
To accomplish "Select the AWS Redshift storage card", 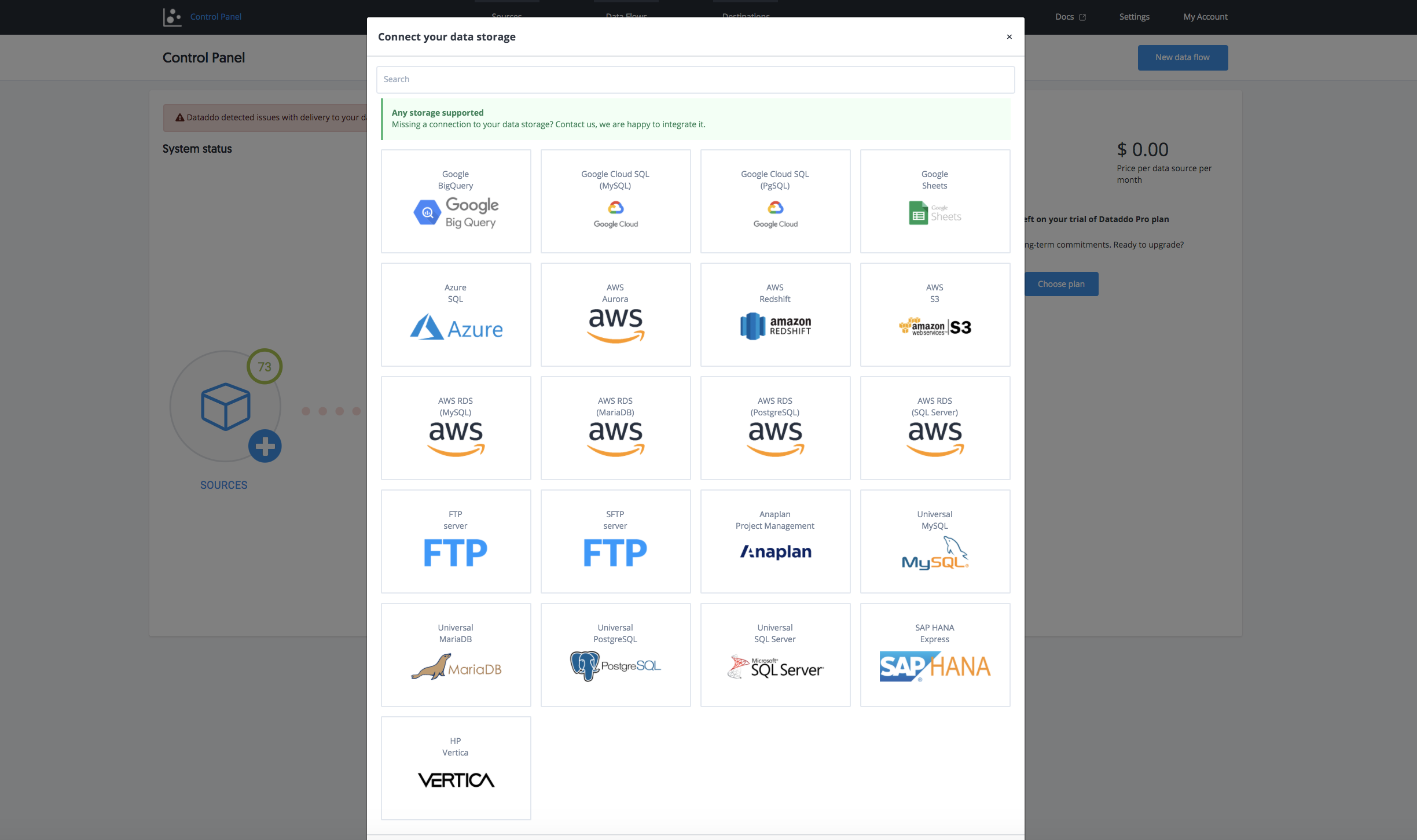I will (775, 315).
